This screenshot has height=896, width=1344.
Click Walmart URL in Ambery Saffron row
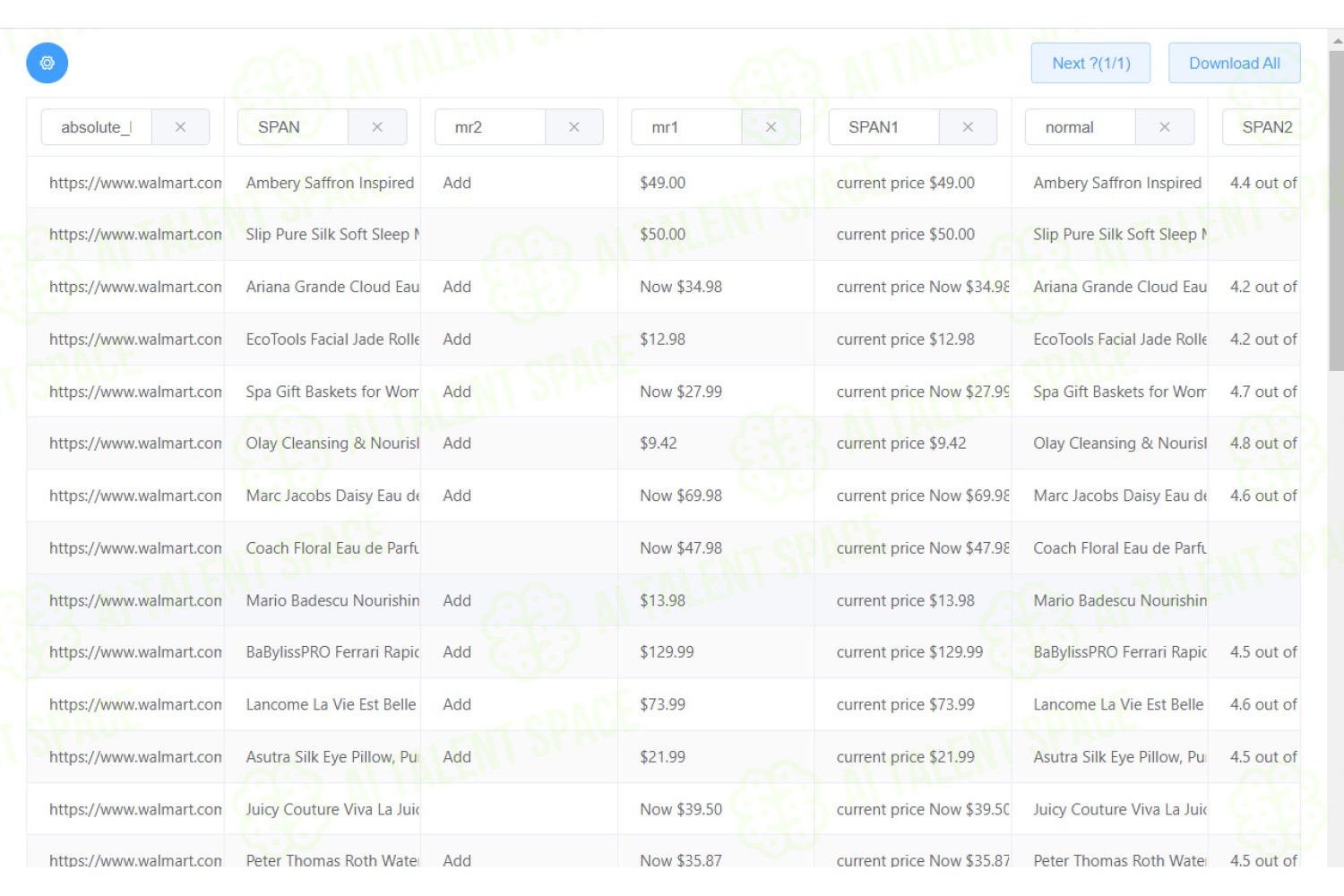tap(125, 183)
